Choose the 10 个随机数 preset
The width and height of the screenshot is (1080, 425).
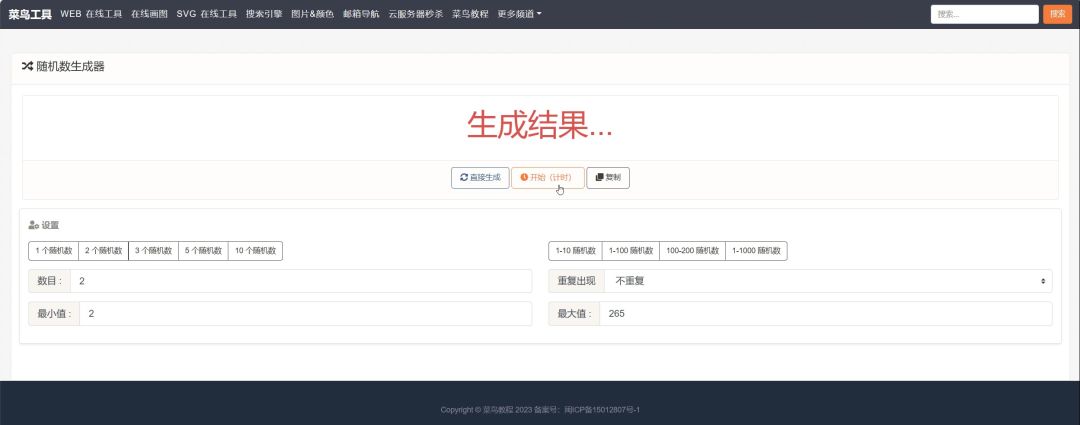[x=256, y=251]
